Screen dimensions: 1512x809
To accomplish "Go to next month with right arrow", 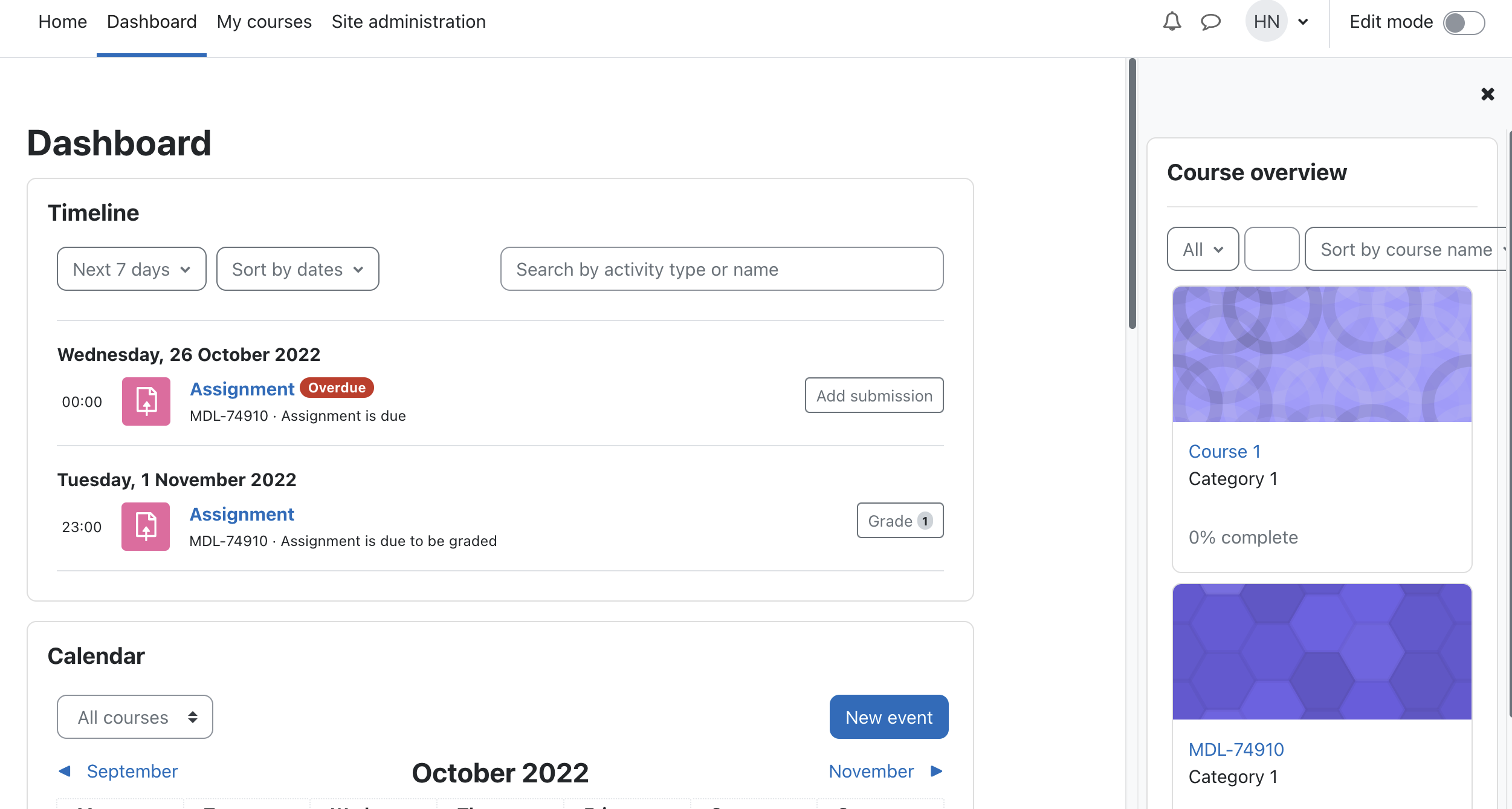I will pyautogui.click(x=937, y=771).
